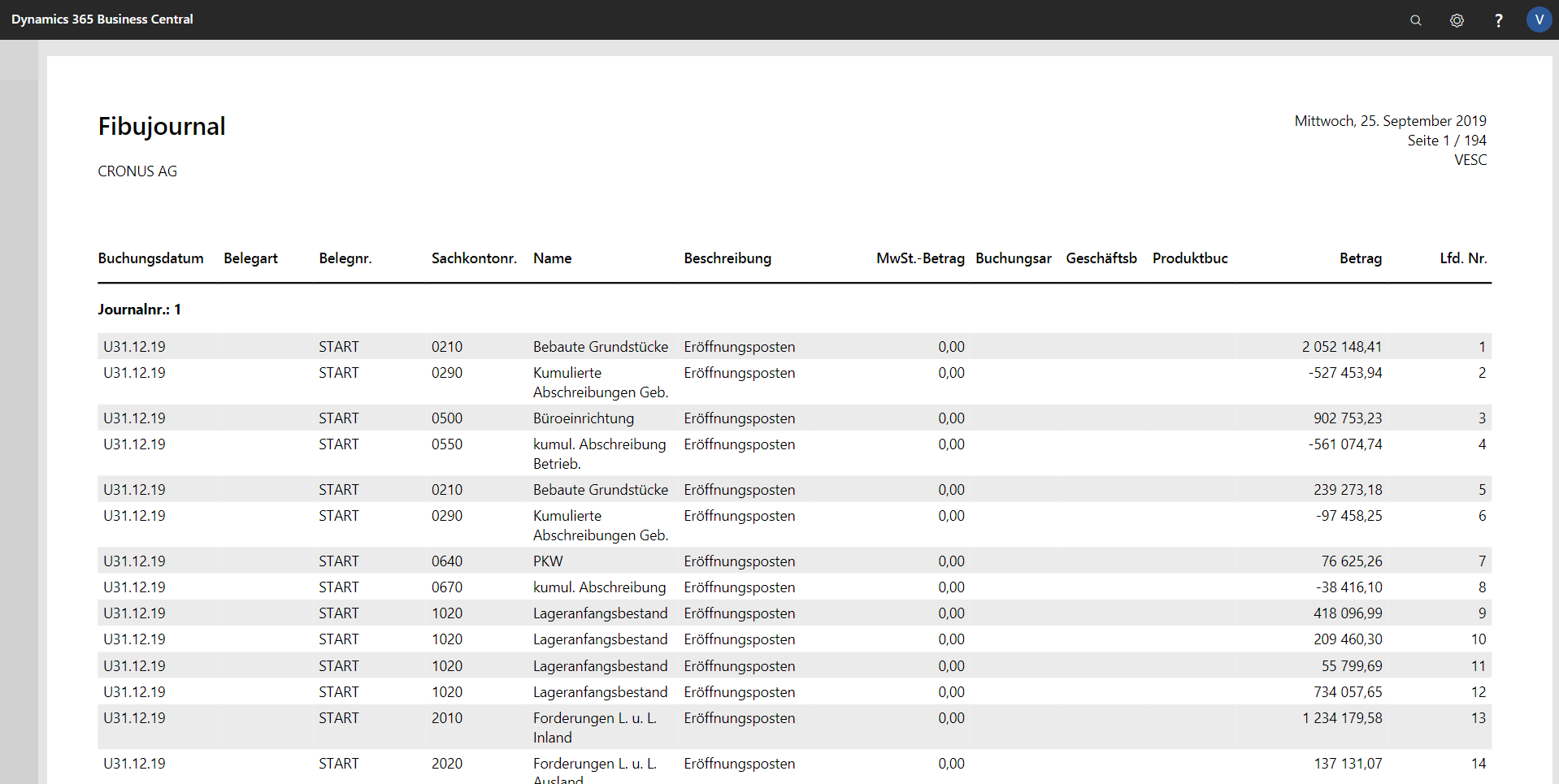Click the Betrag column header

pos(1361,258)
